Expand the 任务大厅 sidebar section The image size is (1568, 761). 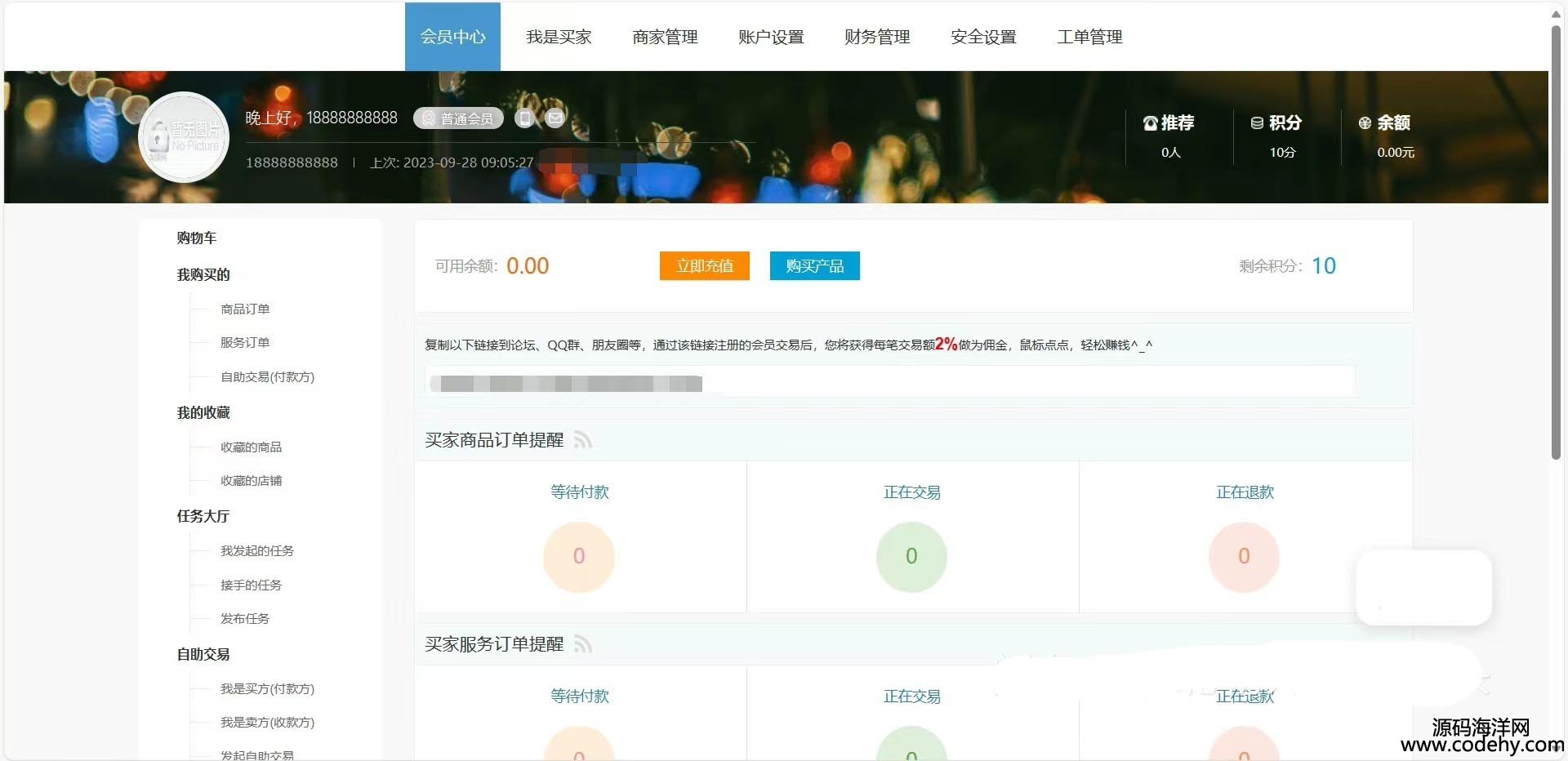(x=203, y=516)
